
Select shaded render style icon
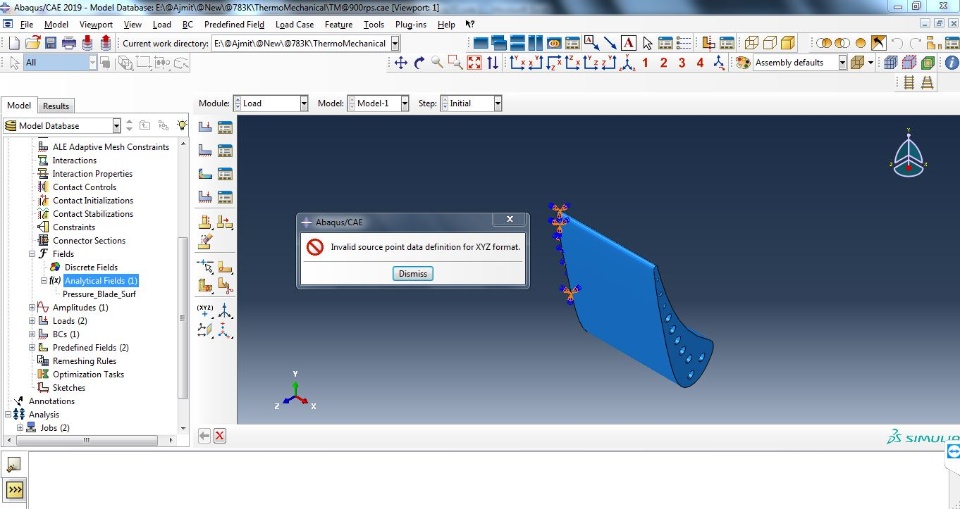[x=788, y=43]
